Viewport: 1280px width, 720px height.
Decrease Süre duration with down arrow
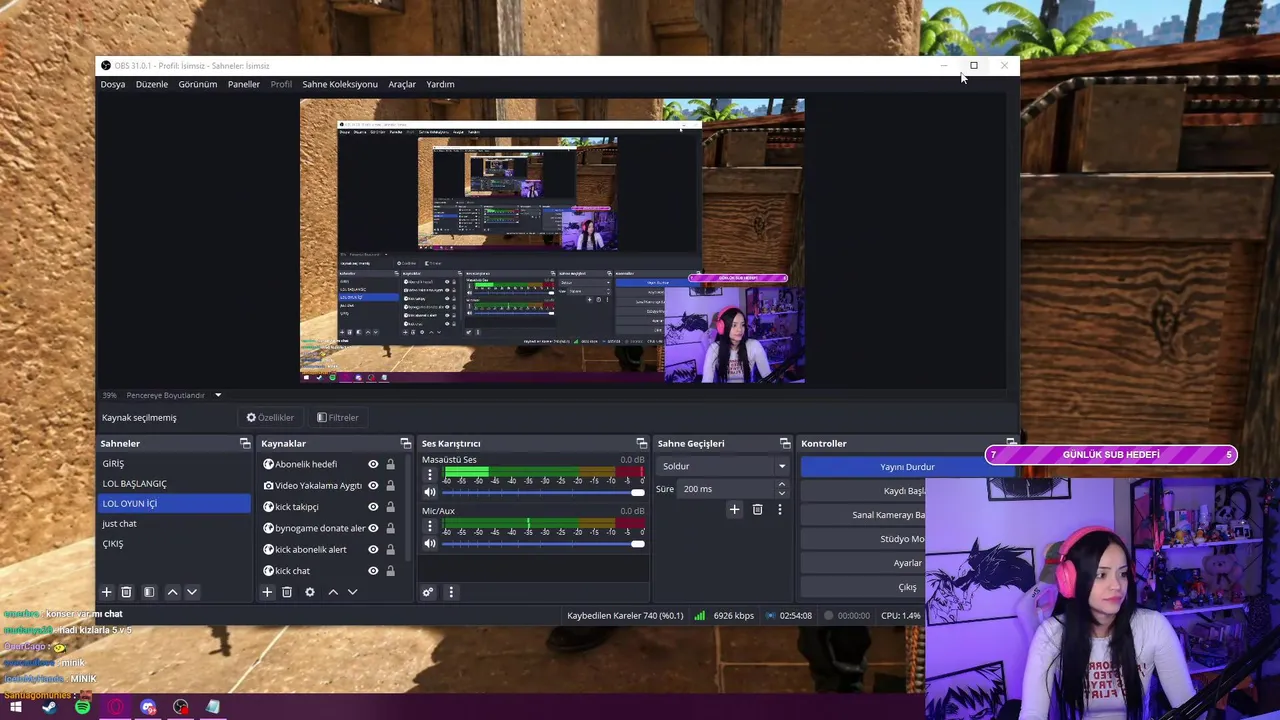[782, 493]
